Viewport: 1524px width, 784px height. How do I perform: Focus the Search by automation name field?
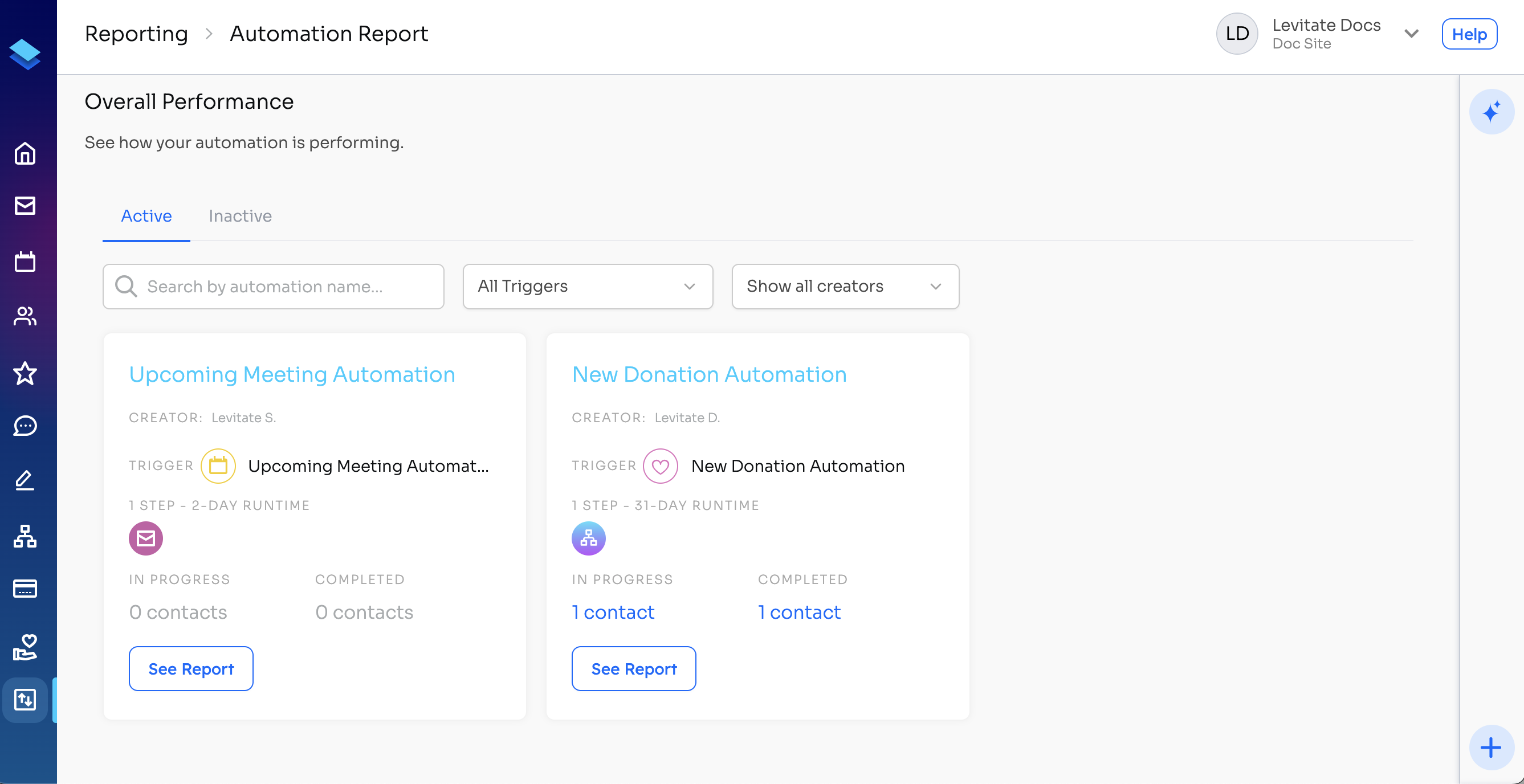[x=274, y=286]
